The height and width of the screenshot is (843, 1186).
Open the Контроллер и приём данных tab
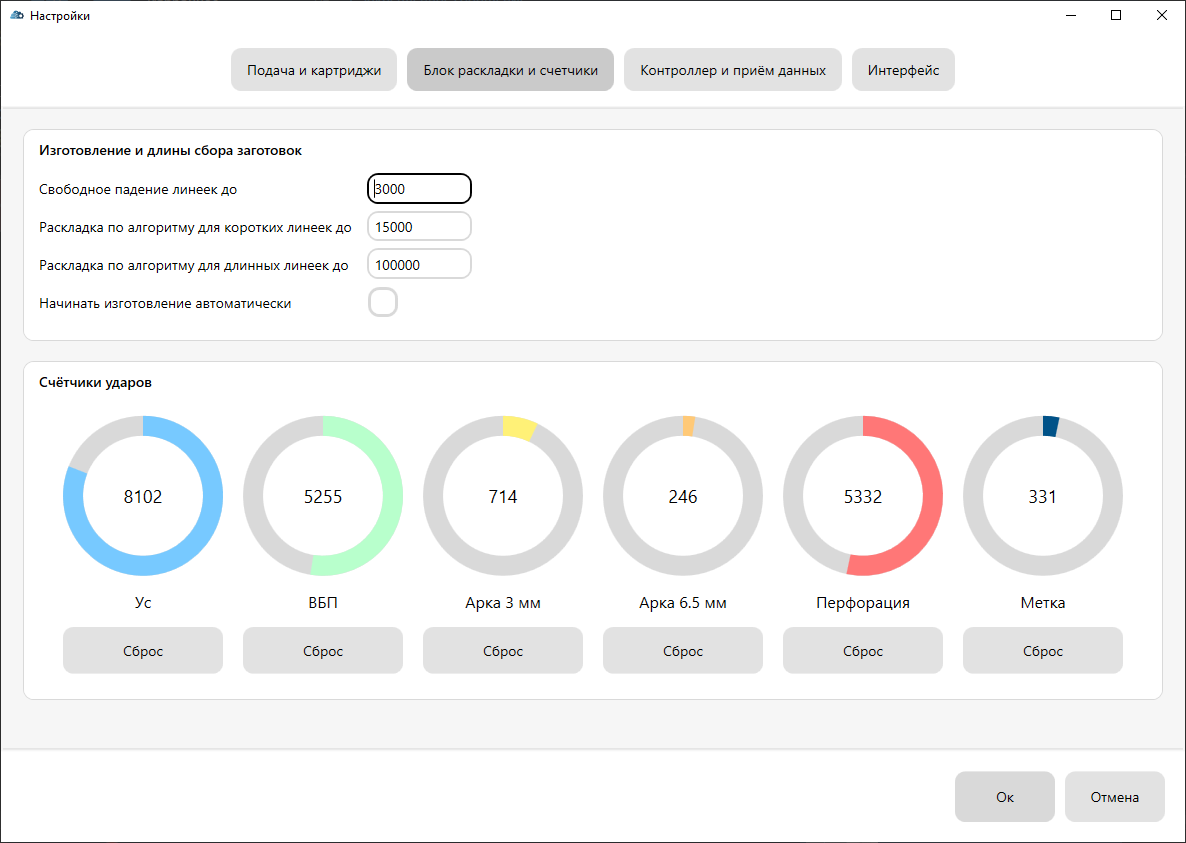(x=732, y=71)
